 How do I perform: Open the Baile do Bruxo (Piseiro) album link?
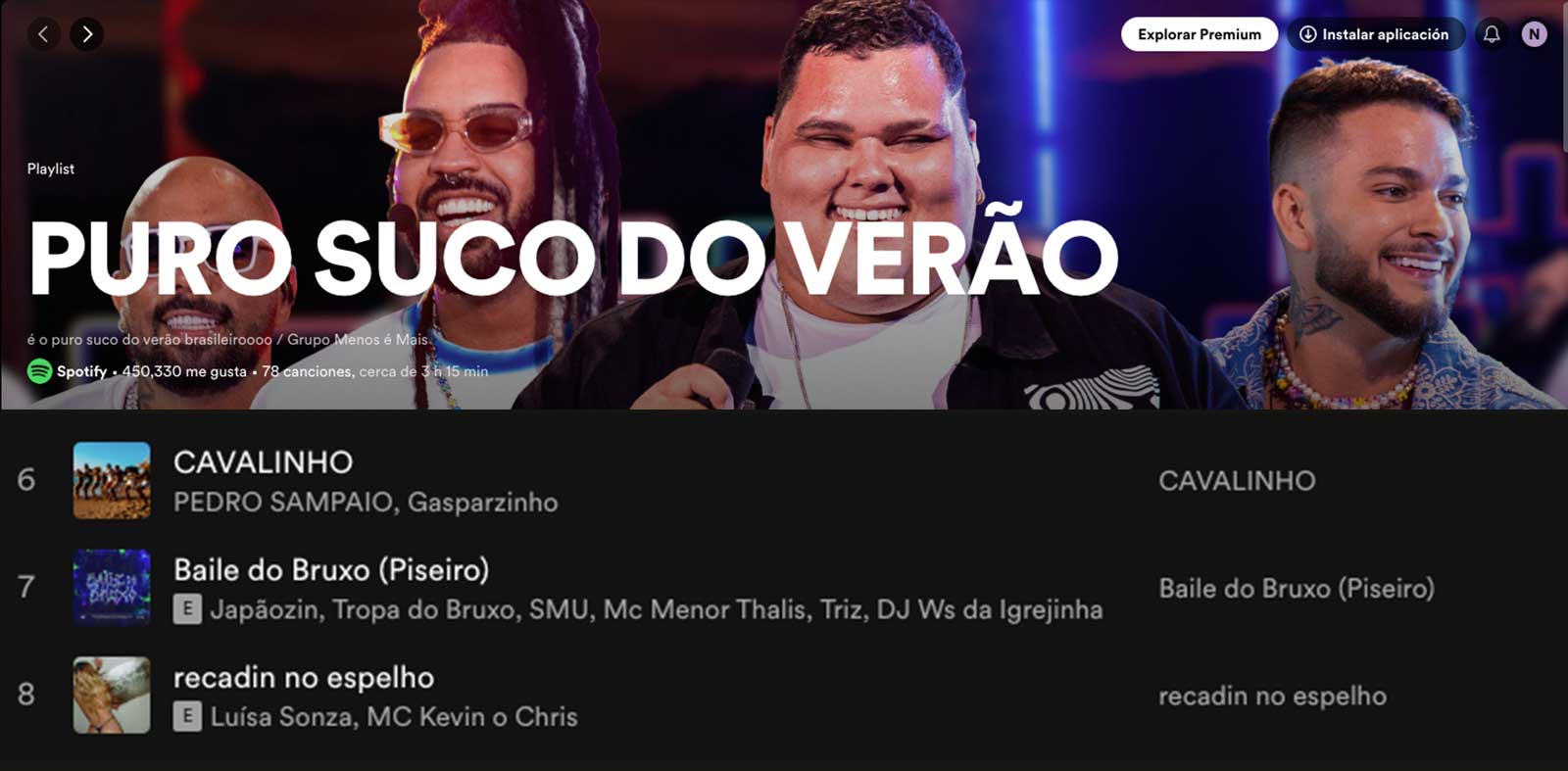(x=1297, y=589)
